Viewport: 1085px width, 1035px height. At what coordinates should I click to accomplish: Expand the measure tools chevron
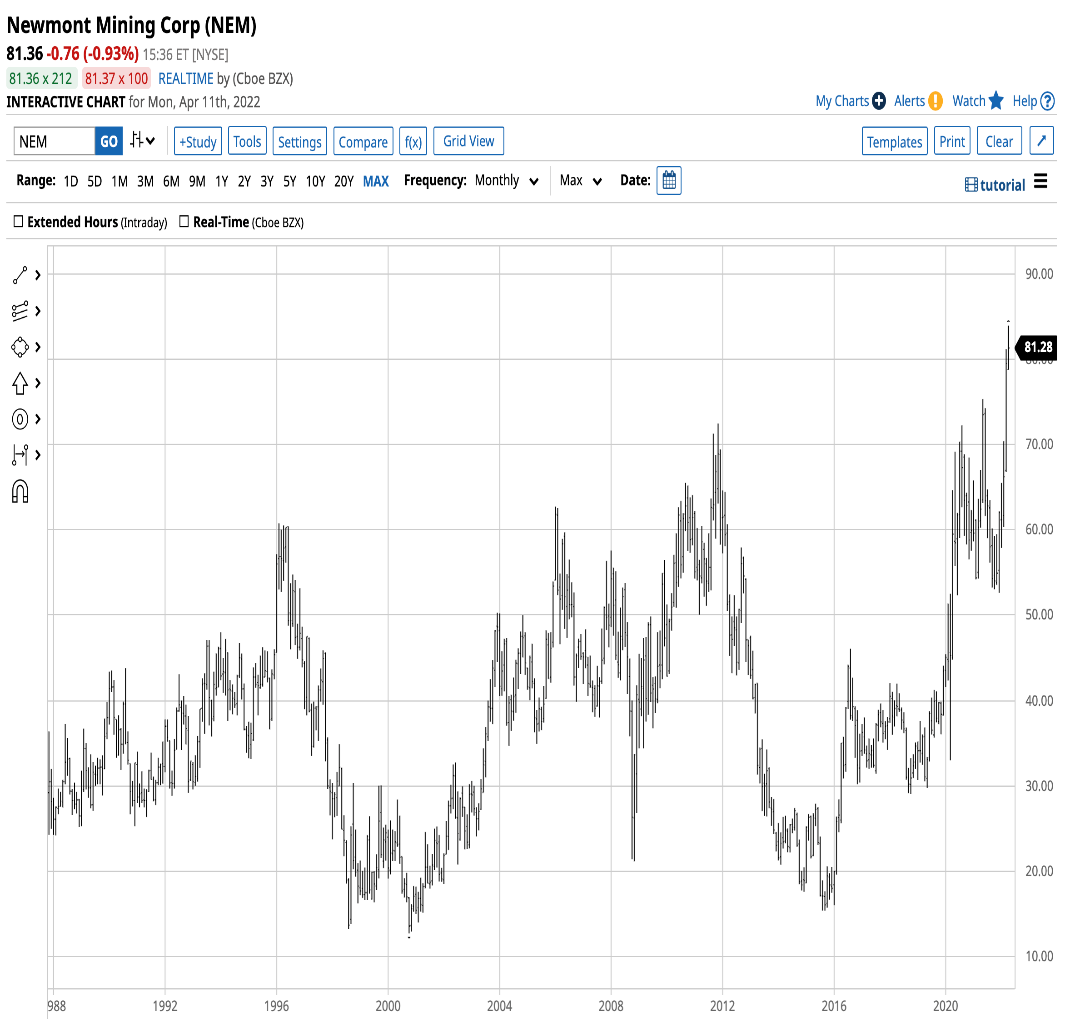point(37,455)
